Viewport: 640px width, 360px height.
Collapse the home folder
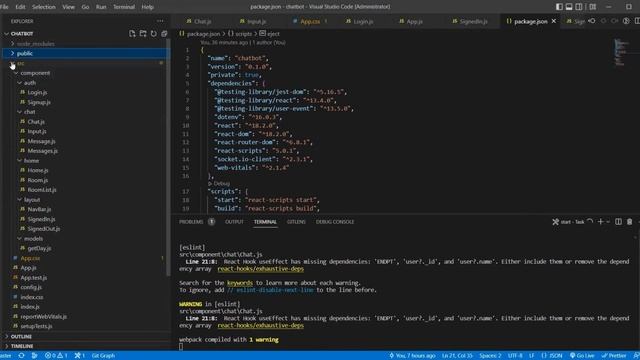coord(86,160)
